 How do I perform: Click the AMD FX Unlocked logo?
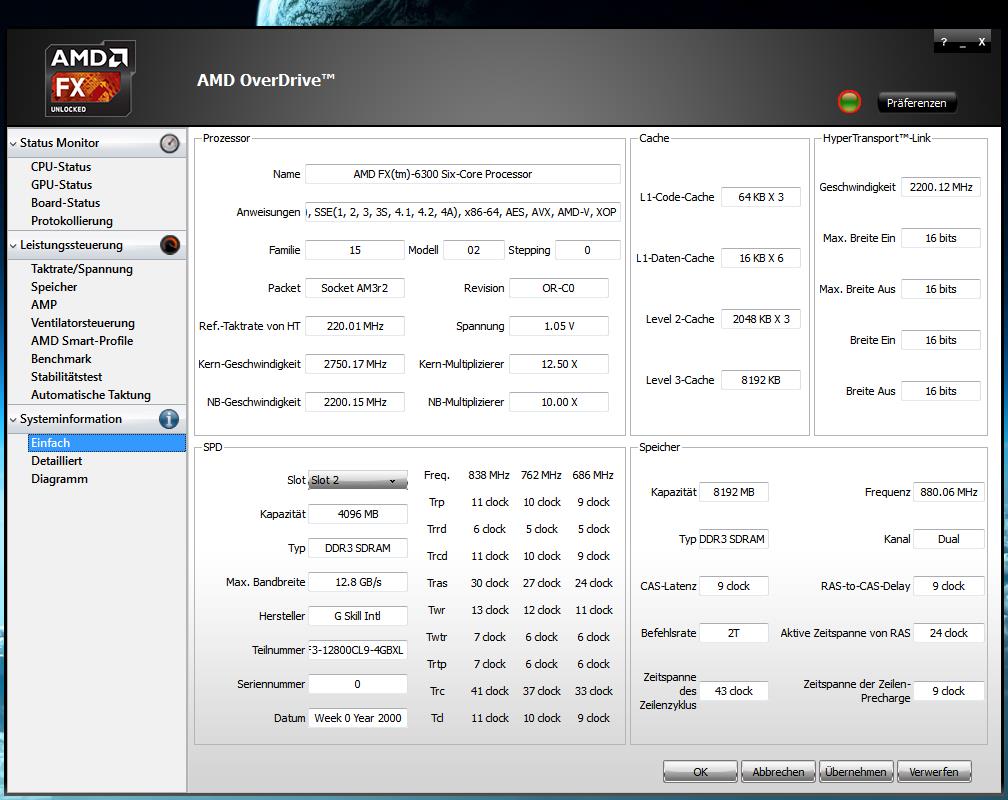(x=89, y=79)
